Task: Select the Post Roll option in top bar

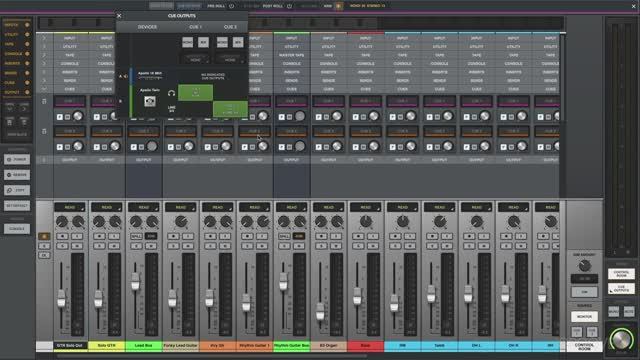Action: tap(273, 6)
